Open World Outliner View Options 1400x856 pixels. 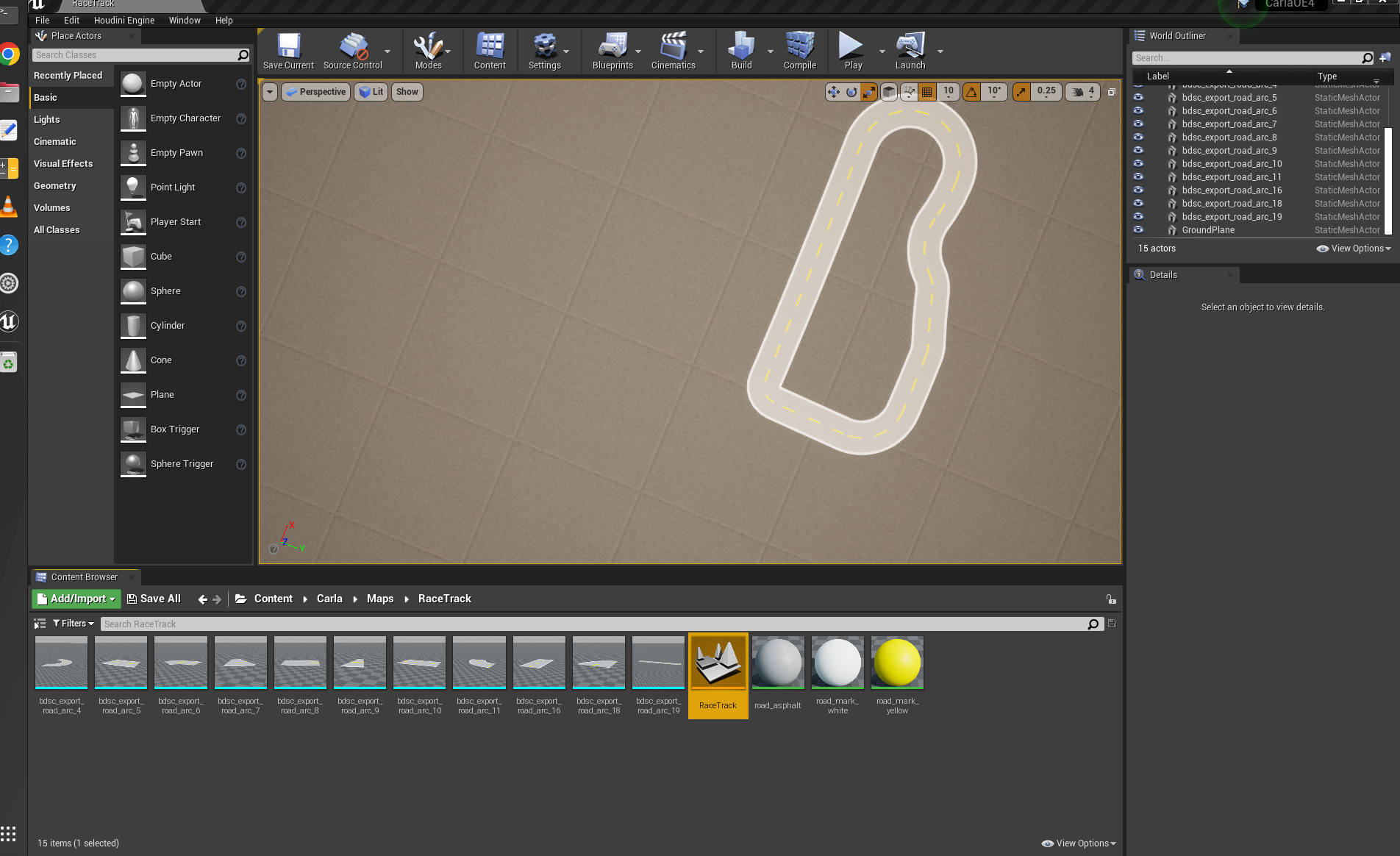(x=1354, y=249)
